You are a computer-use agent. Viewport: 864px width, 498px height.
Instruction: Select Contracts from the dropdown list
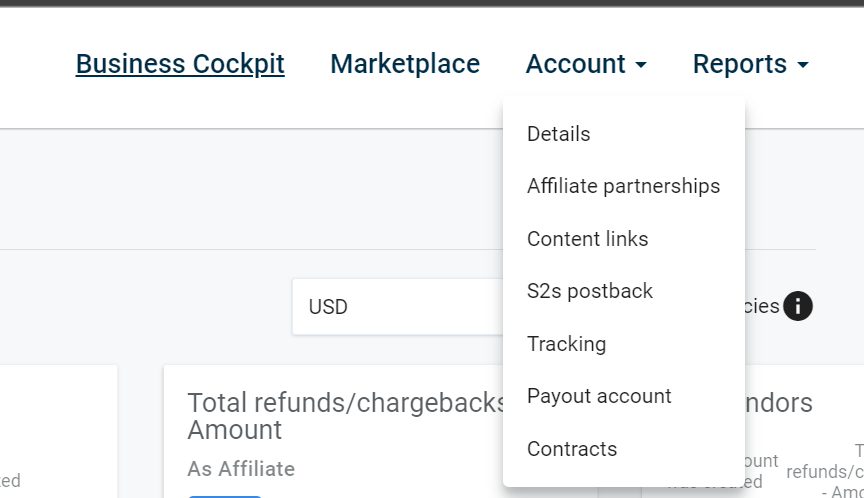572,449
